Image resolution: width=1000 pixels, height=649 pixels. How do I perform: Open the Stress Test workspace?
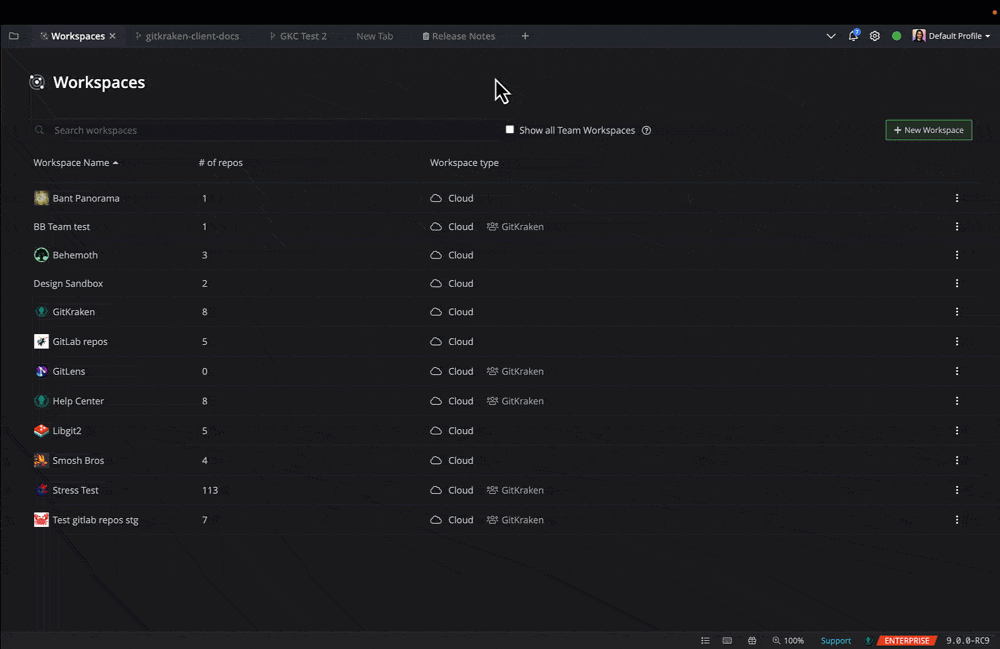pyautogui.click(x=75, y=490)
